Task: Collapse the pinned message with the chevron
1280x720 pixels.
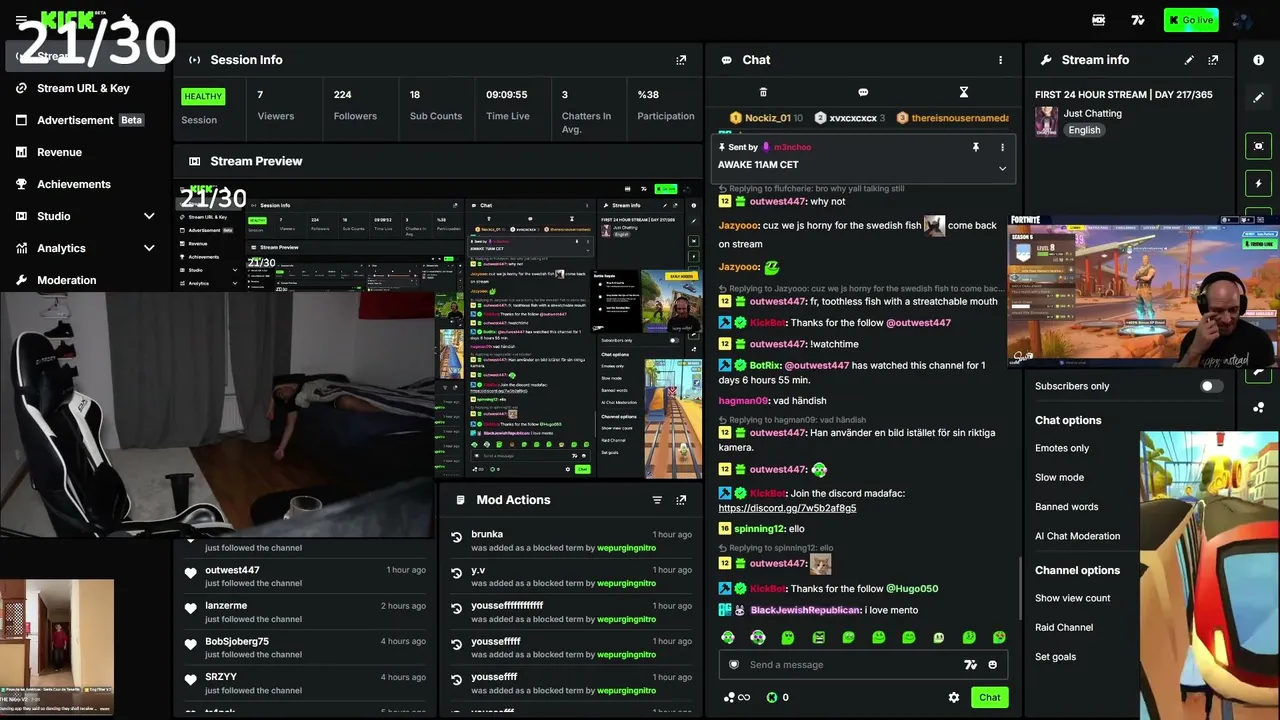Action: coord(1002,169)
